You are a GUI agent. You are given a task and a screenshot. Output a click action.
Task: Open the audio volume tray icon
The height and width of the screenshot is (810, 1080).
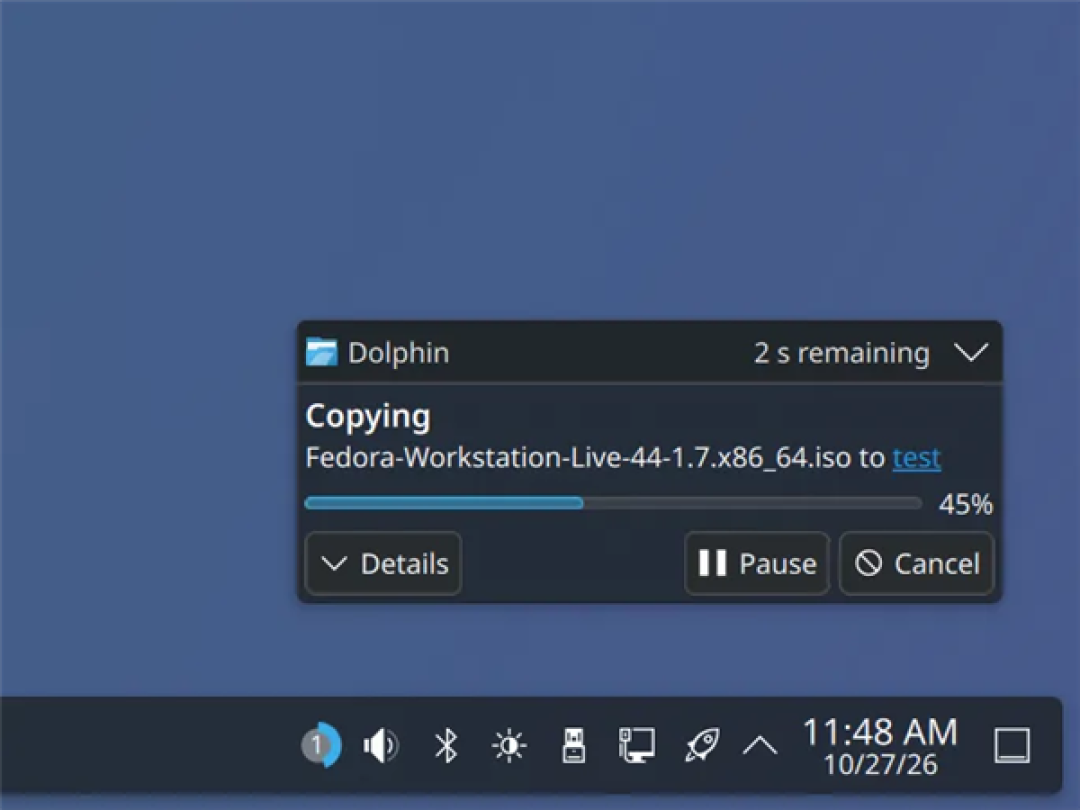[x=381, y=745]
